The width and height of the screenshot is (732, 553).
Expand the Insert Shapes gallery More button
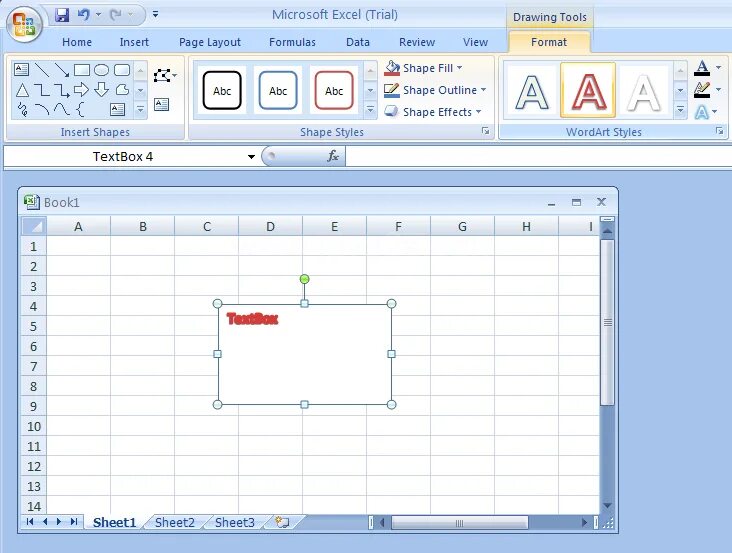point(141,110)
